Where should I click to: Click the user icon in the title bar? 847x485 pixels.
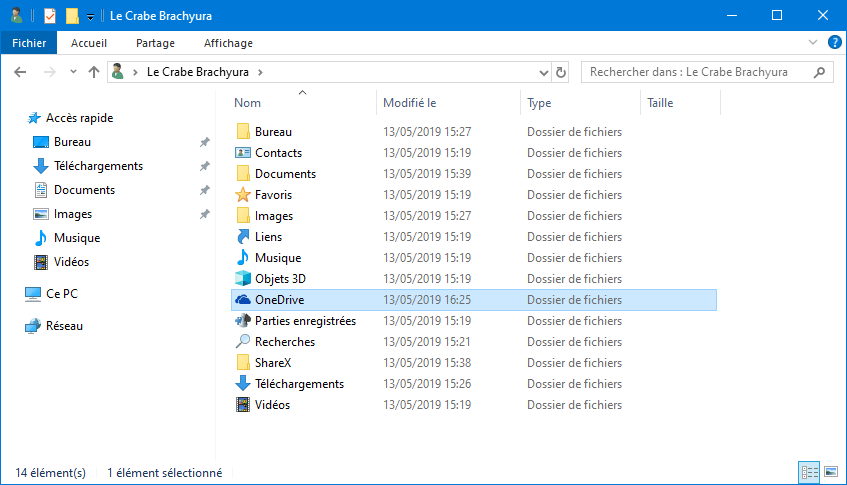click(x=17, y=16)
